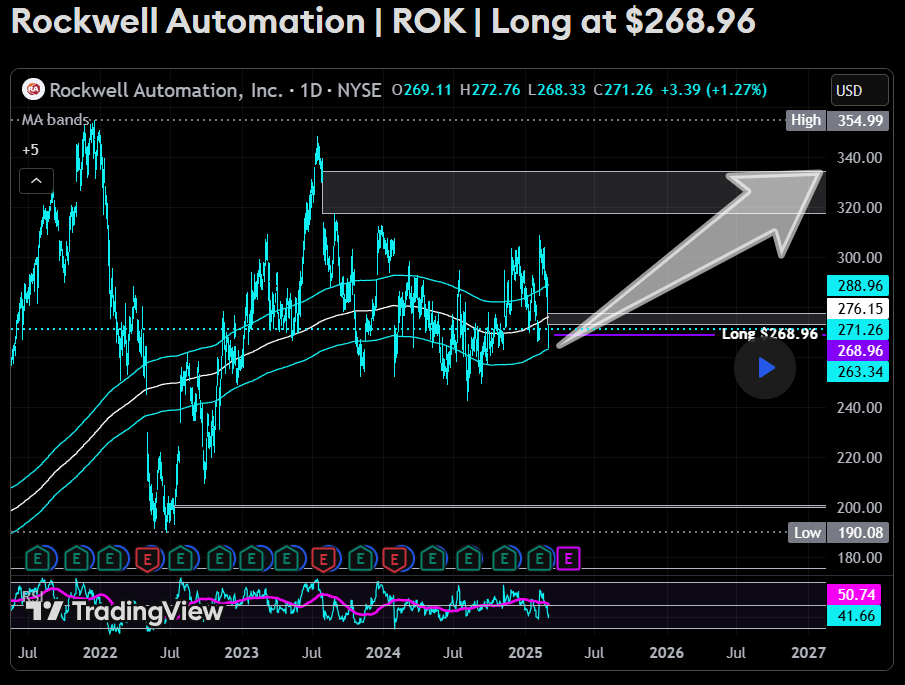Expand the +5 hidden indicators
Screen dimensions: 905x685
(30, 150)
